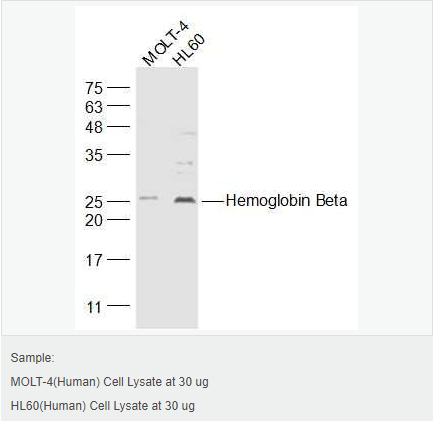Viewport: 435px width, 421px height.
Task: Select the 25 kDa marker label
Action: click(94, 202)
